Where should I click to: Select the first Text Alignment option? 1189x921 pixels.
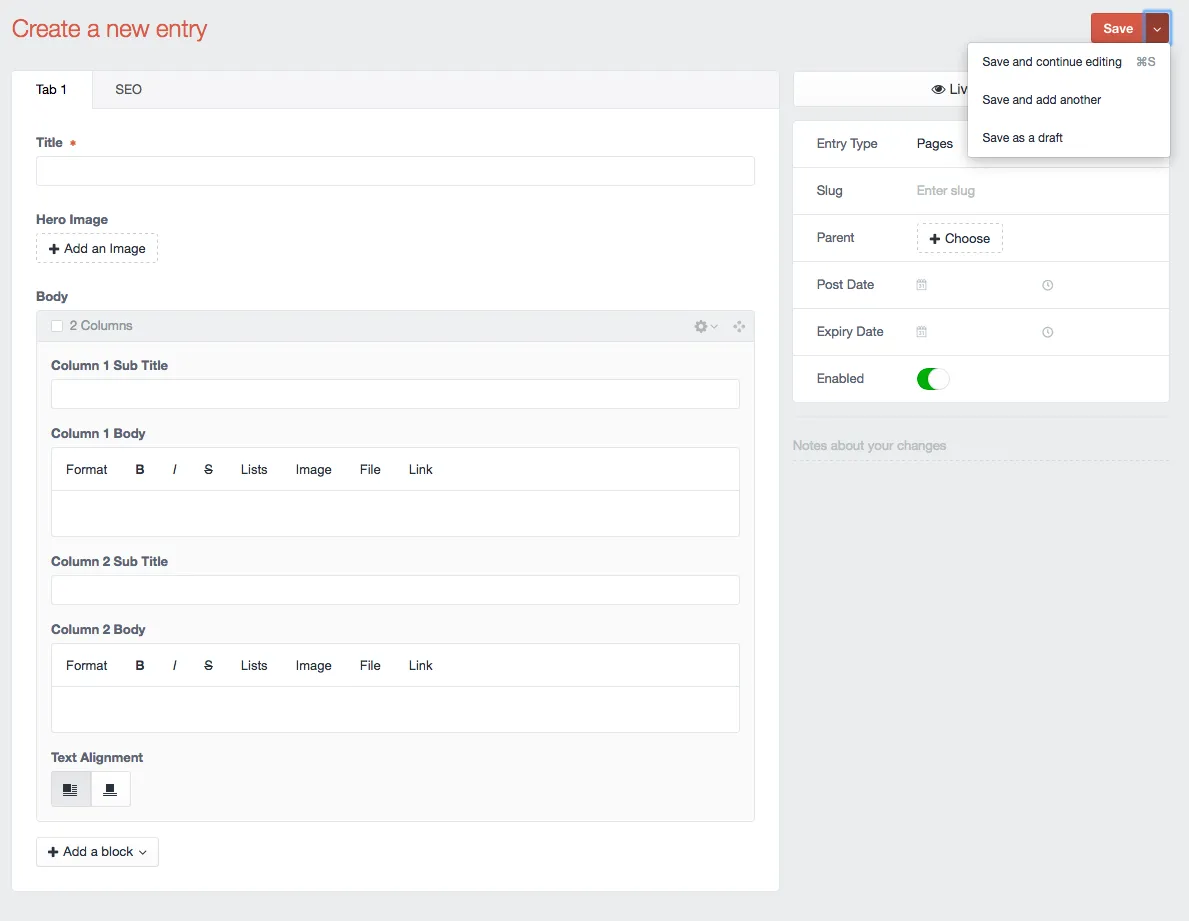(71, 789)
